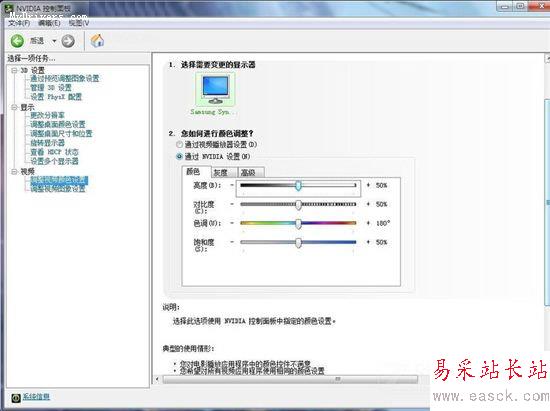Image resolution: width=550 pixels, height=411 pixels.
Task: Open the Back history dropdown arrow
Action: point(54,41)
